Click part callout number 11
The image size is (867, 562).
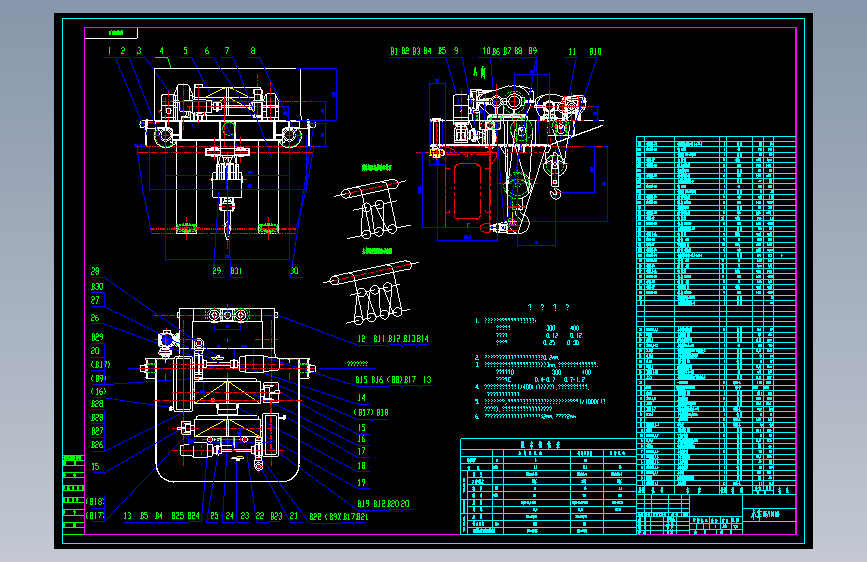[x=572, y=51]
